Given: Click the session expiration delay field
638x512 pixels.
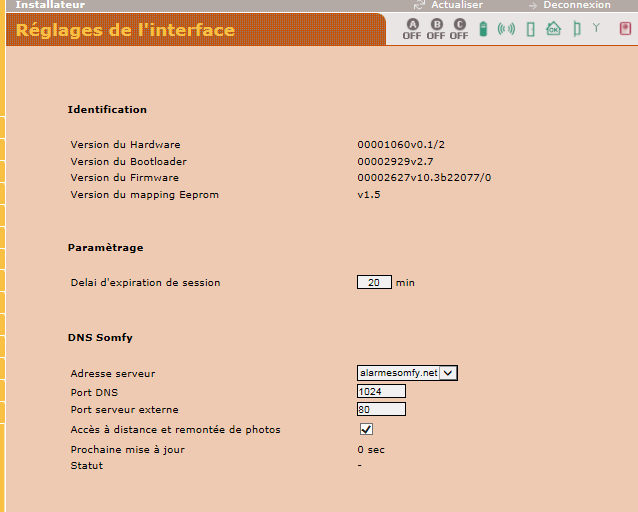Looking at the screenshot, I should tap(374, 283).
